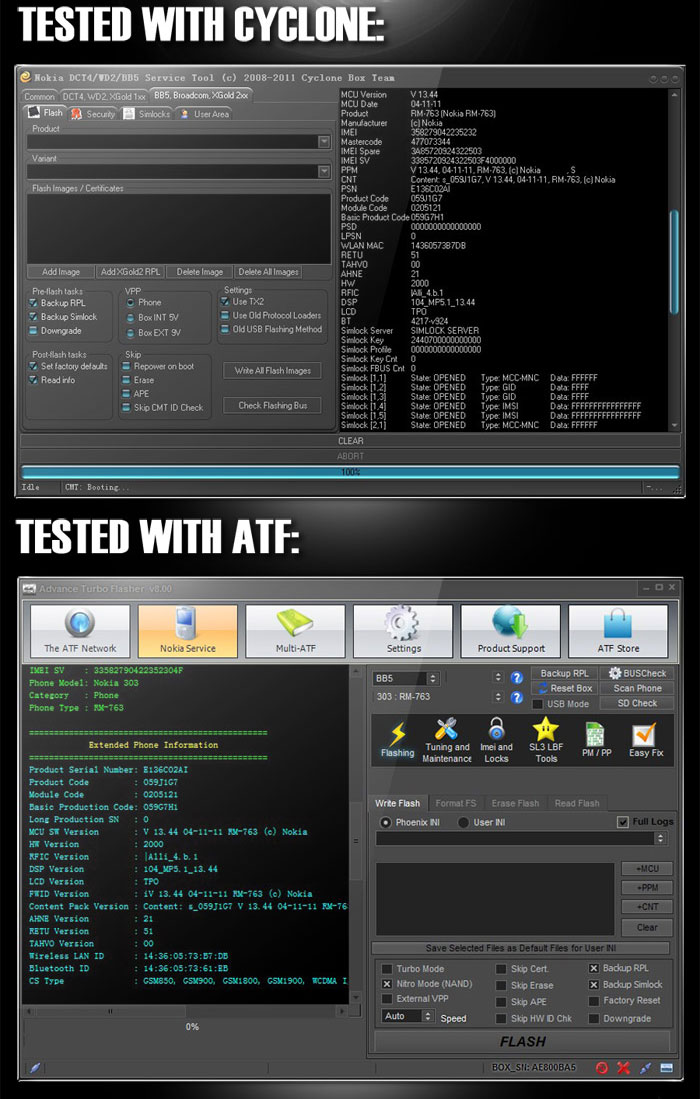Click ATF log horizontal scrollbar
This screenshot has width=700, height=1099.
pos(185,1011)
